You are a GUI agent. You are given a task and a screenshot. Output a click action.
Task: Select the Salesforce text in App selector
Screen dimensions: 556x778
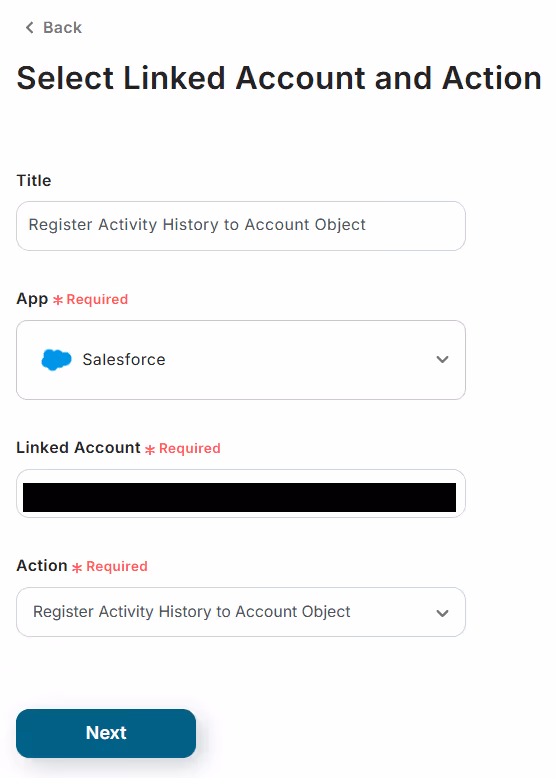click(x=124, y=359)
